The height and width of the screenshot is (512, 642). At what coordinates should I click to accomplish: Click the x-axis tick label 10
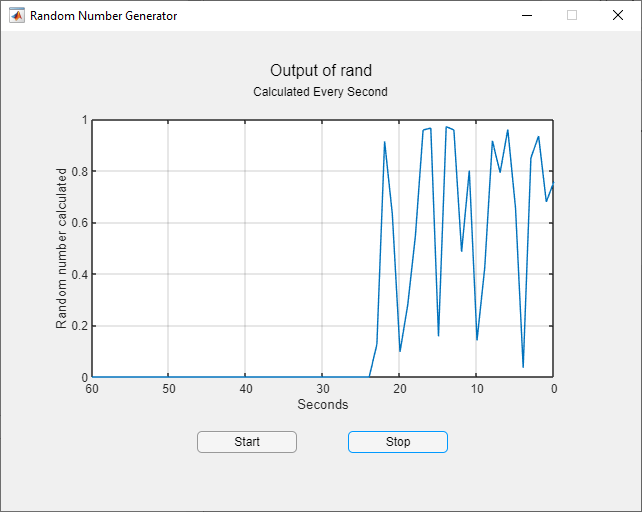tap(477, 389)
